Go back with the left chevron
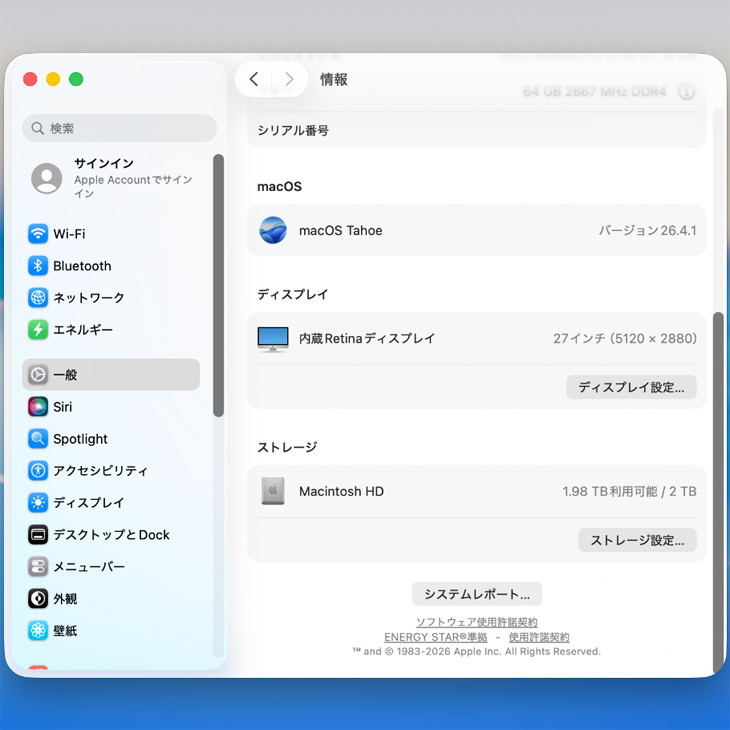The image size is (730, 730). (254, 79)
